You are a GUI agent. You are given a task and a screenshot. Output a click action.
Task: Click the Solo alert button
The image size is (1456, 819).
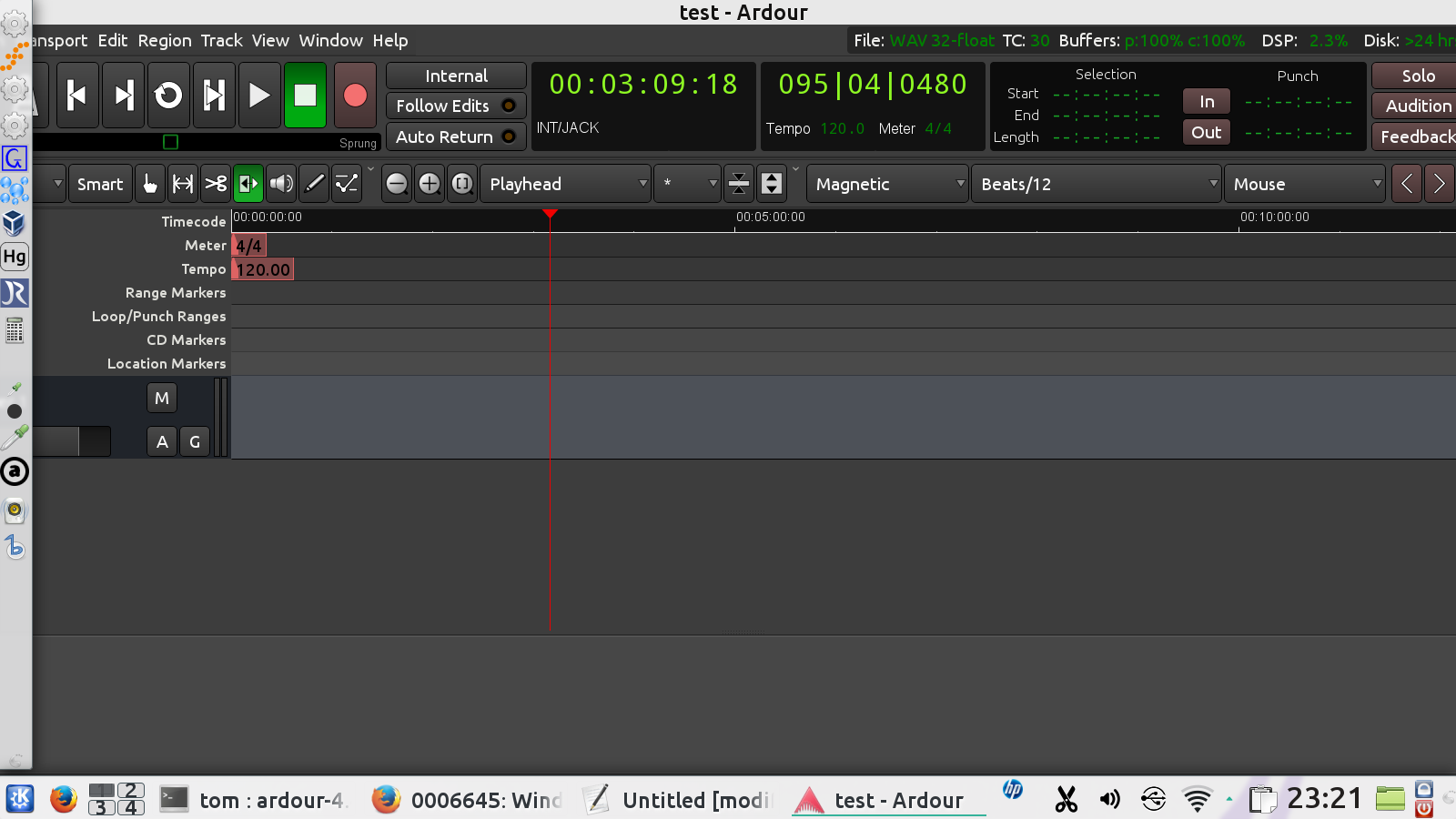pyautogui.click(x=1417, y=76)
